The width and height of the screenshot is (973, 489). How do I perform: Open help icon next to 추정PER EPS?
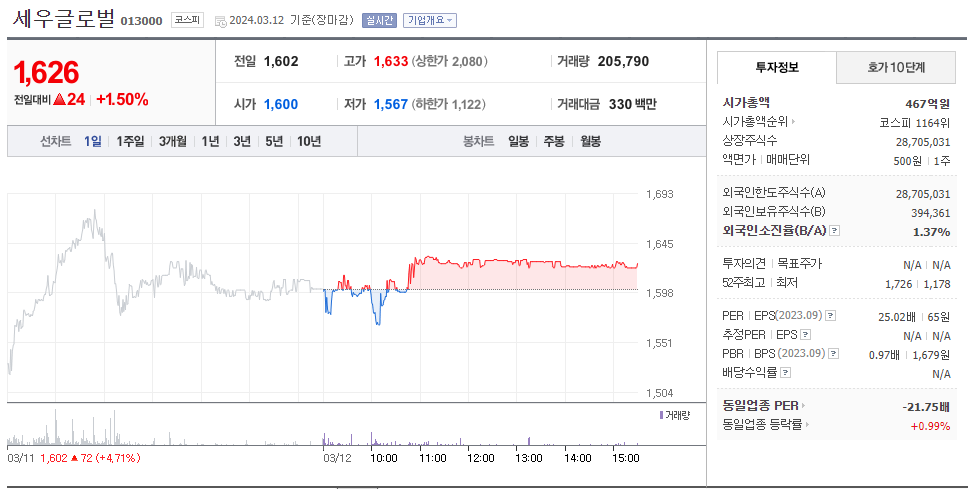click(805, 335)
